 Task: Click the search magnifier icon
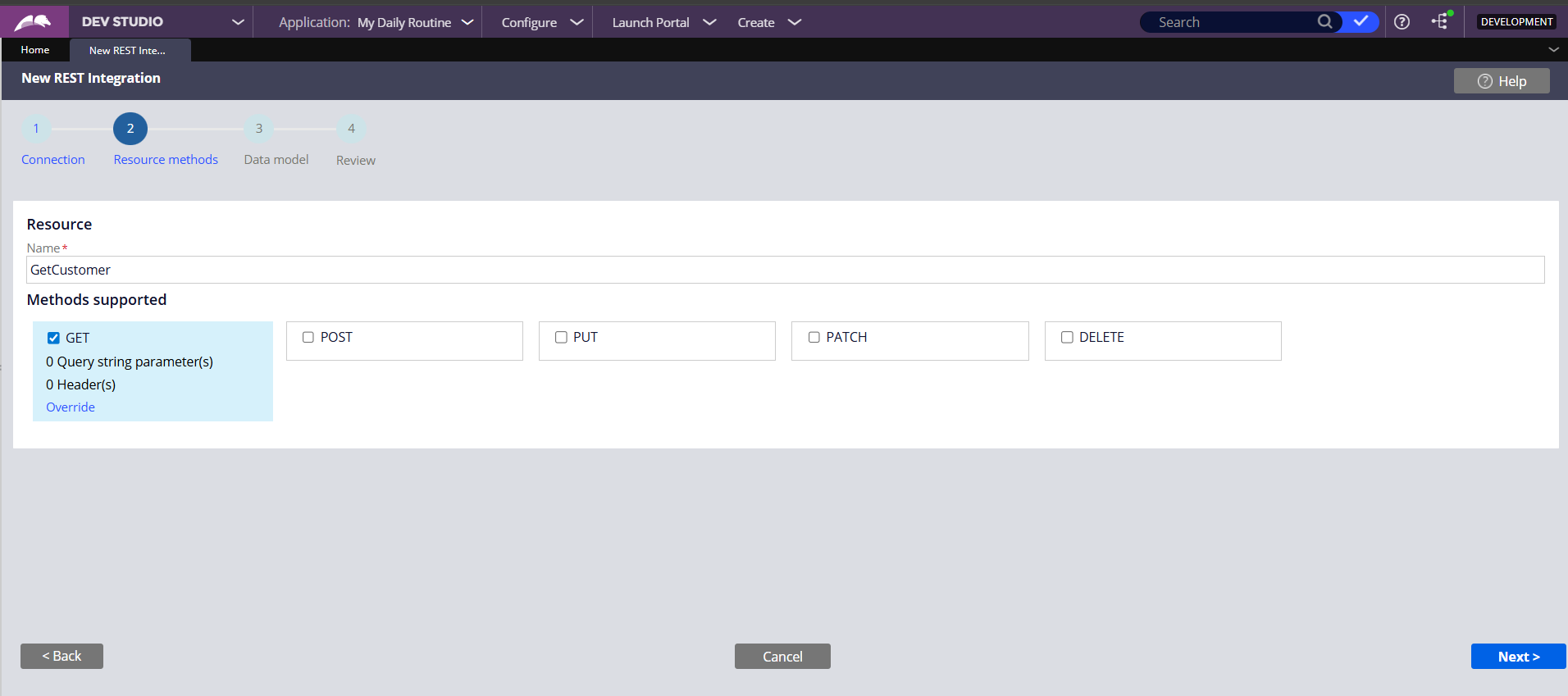1324,22
